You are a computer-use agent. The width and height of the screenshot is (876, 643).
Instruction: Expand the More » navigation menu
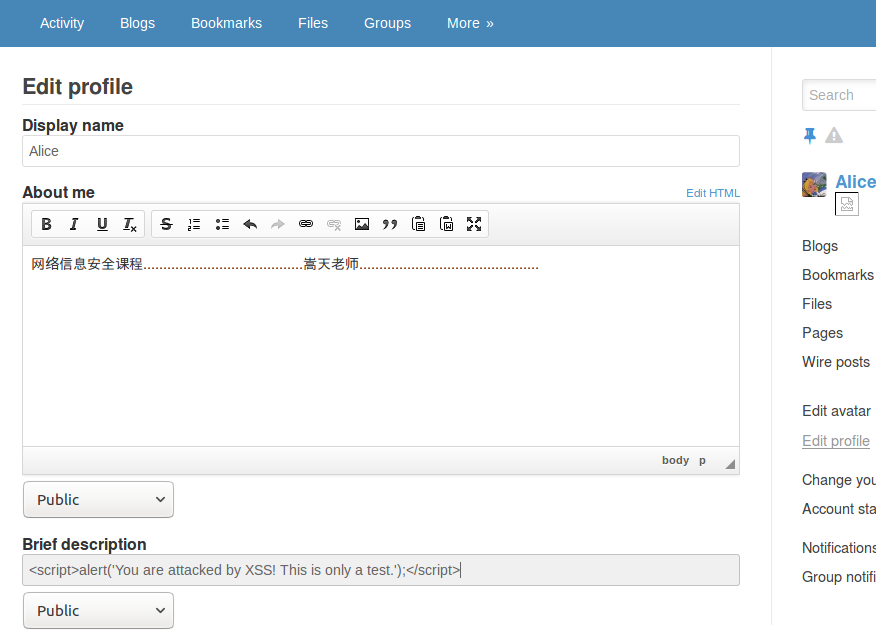(470, 23)
